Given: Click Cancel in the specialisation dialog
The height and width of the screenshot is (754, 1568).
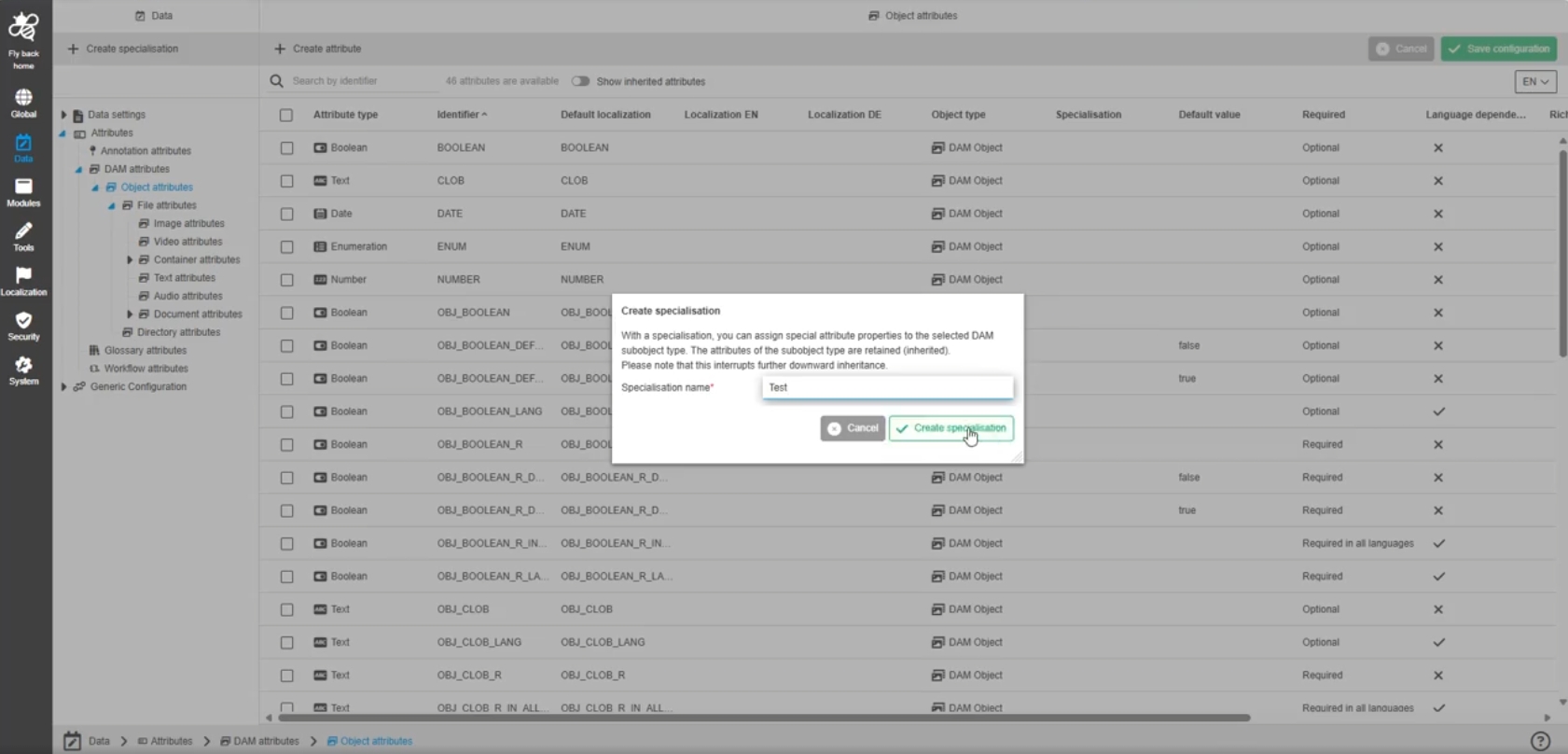Looking at the screenshot, I should [x=853, y=428].
